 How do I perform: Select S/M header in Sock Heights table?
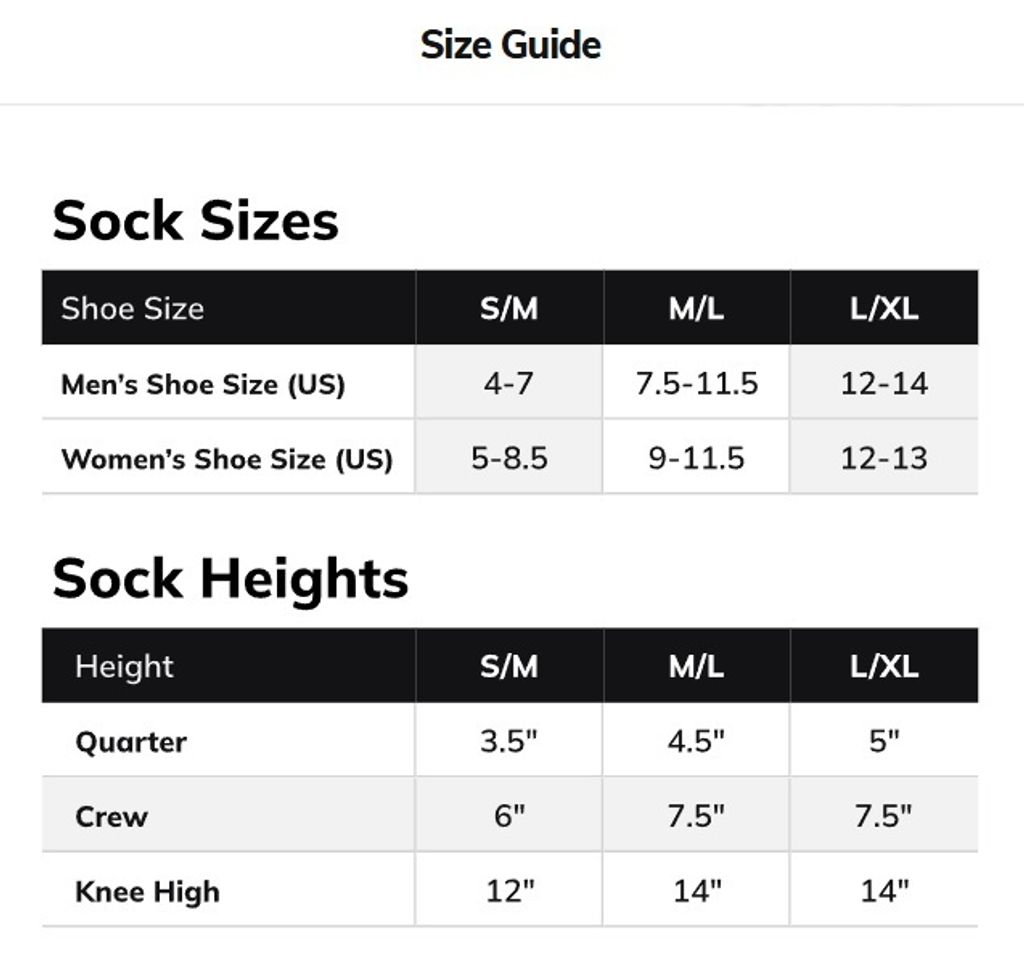509,666
